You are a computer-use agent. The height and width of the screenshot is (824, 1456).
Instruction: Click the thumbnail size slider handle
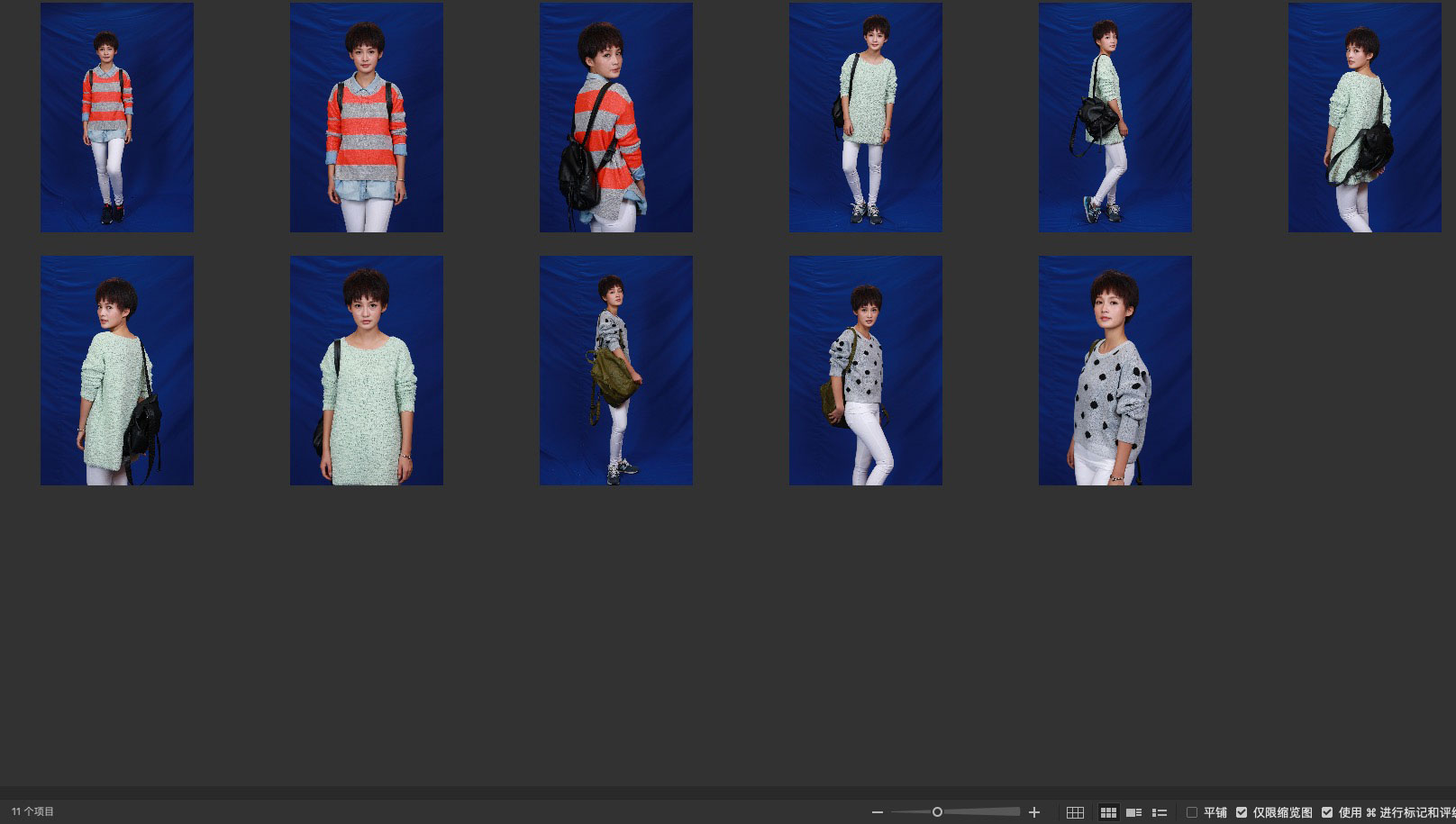tap(937, 812)
